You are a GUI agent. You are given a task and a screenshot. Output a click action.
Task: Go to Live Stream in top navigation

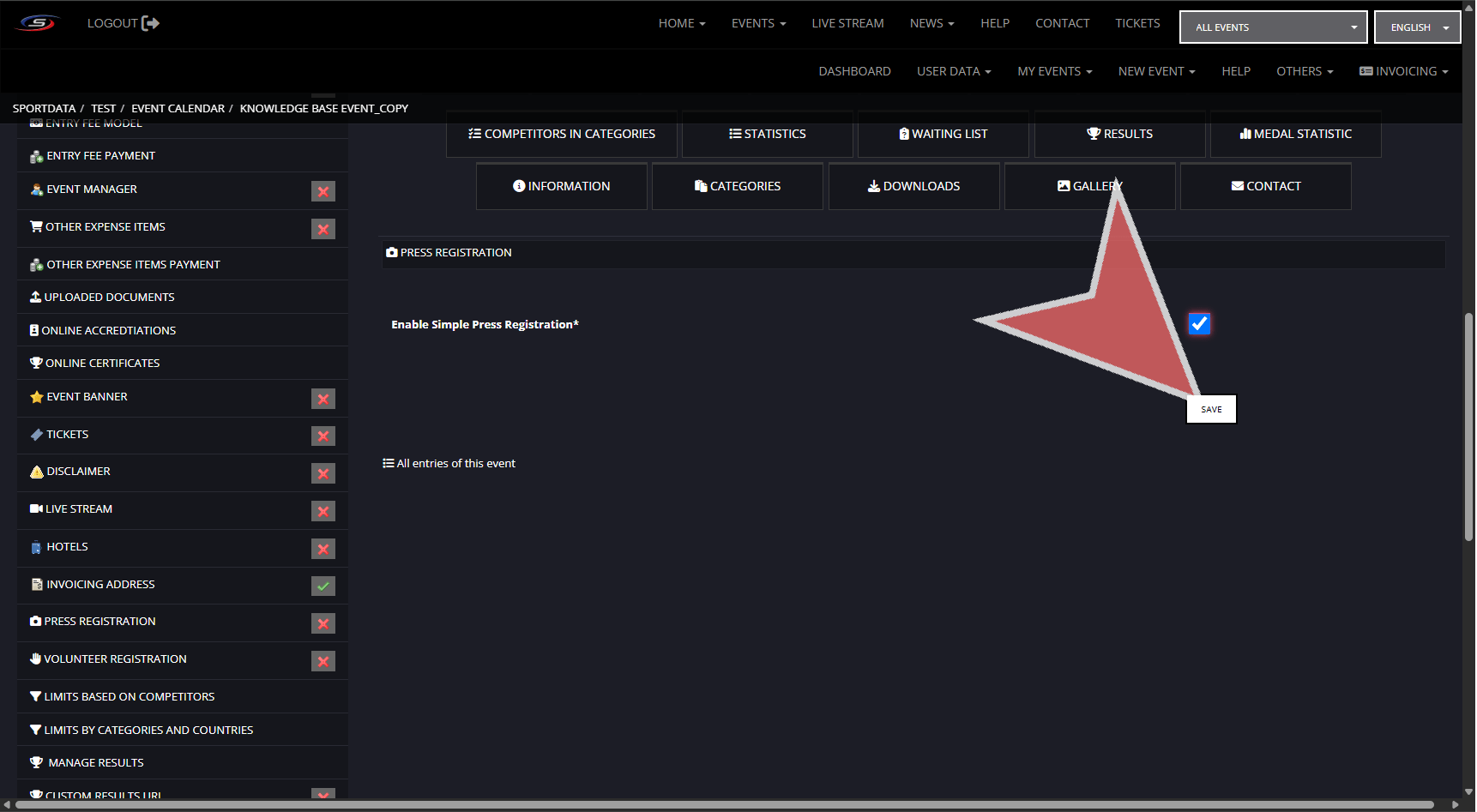click(847, 23)
